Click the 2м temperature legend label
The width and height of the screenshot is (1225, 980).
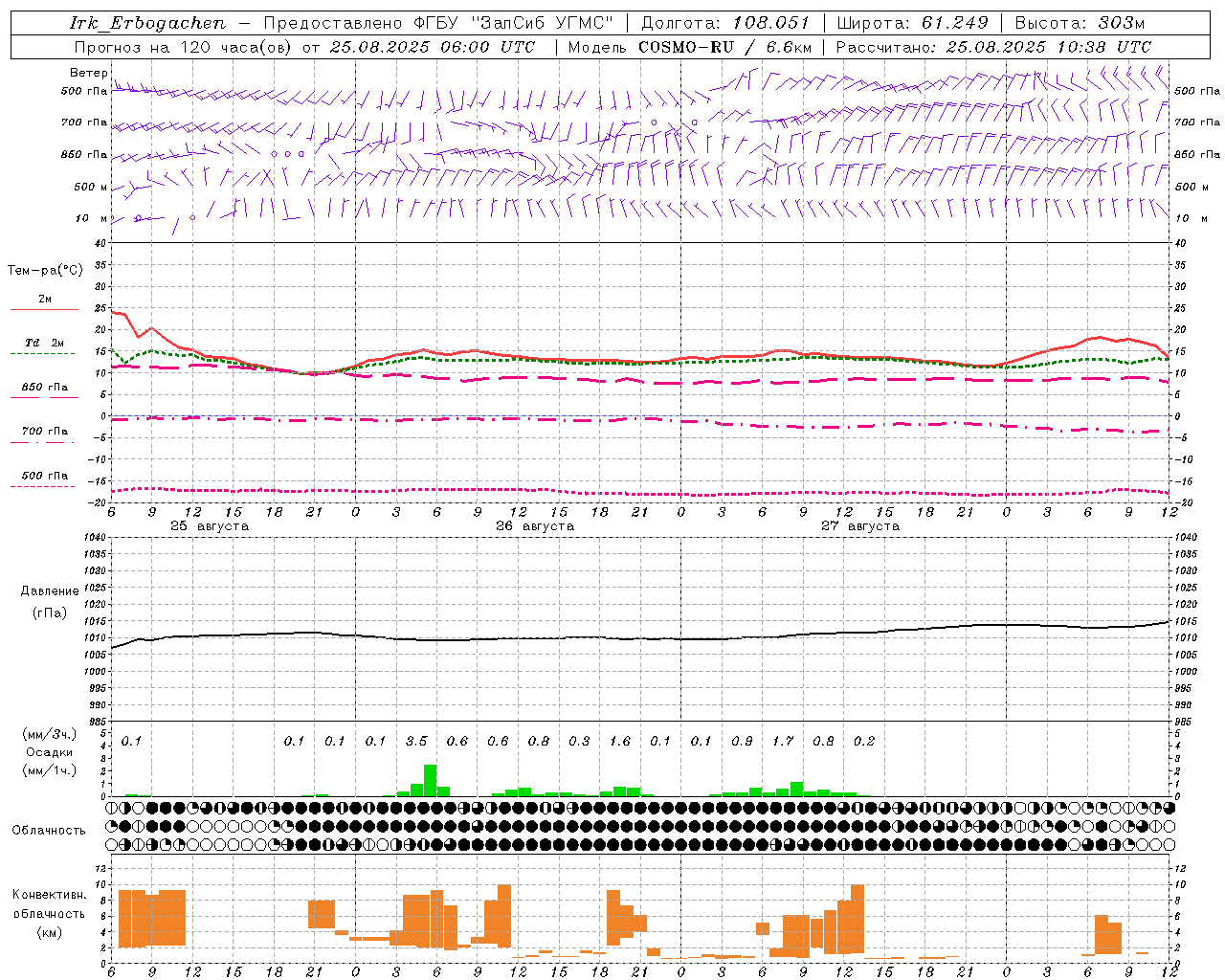pyautogui.click(x=45, y=300)
